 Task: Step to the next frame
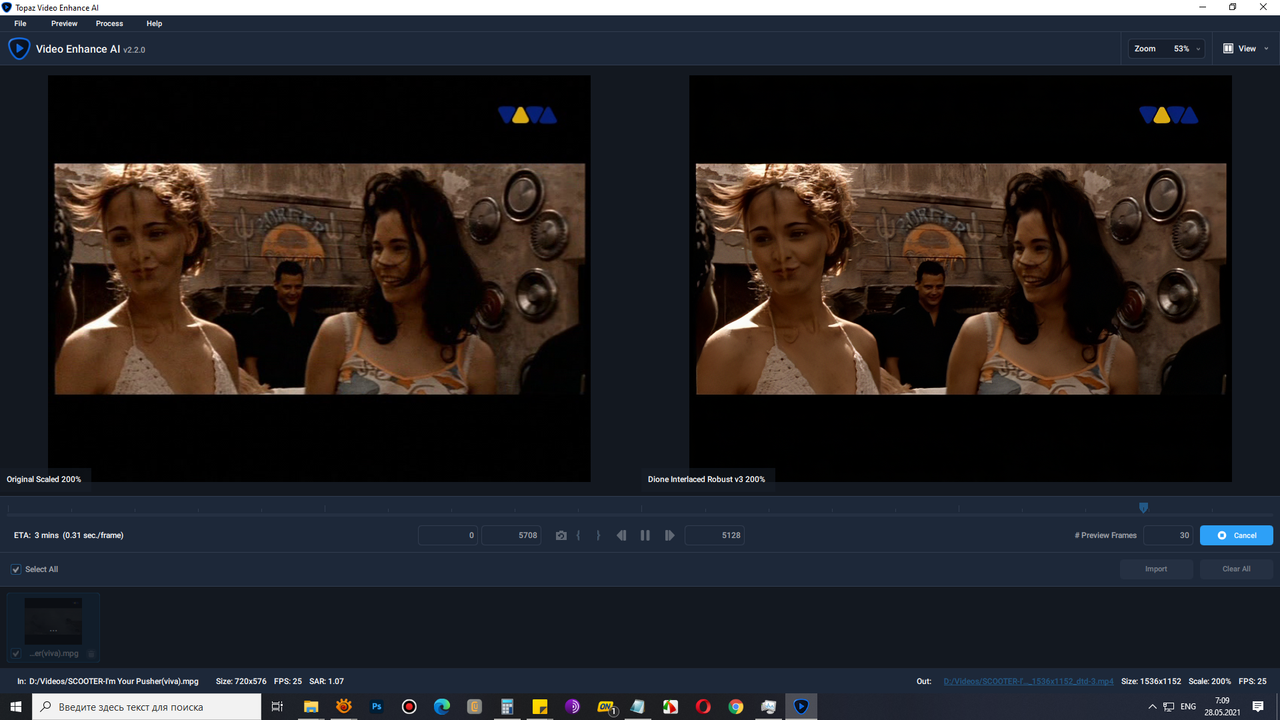[x=669, y=536]
